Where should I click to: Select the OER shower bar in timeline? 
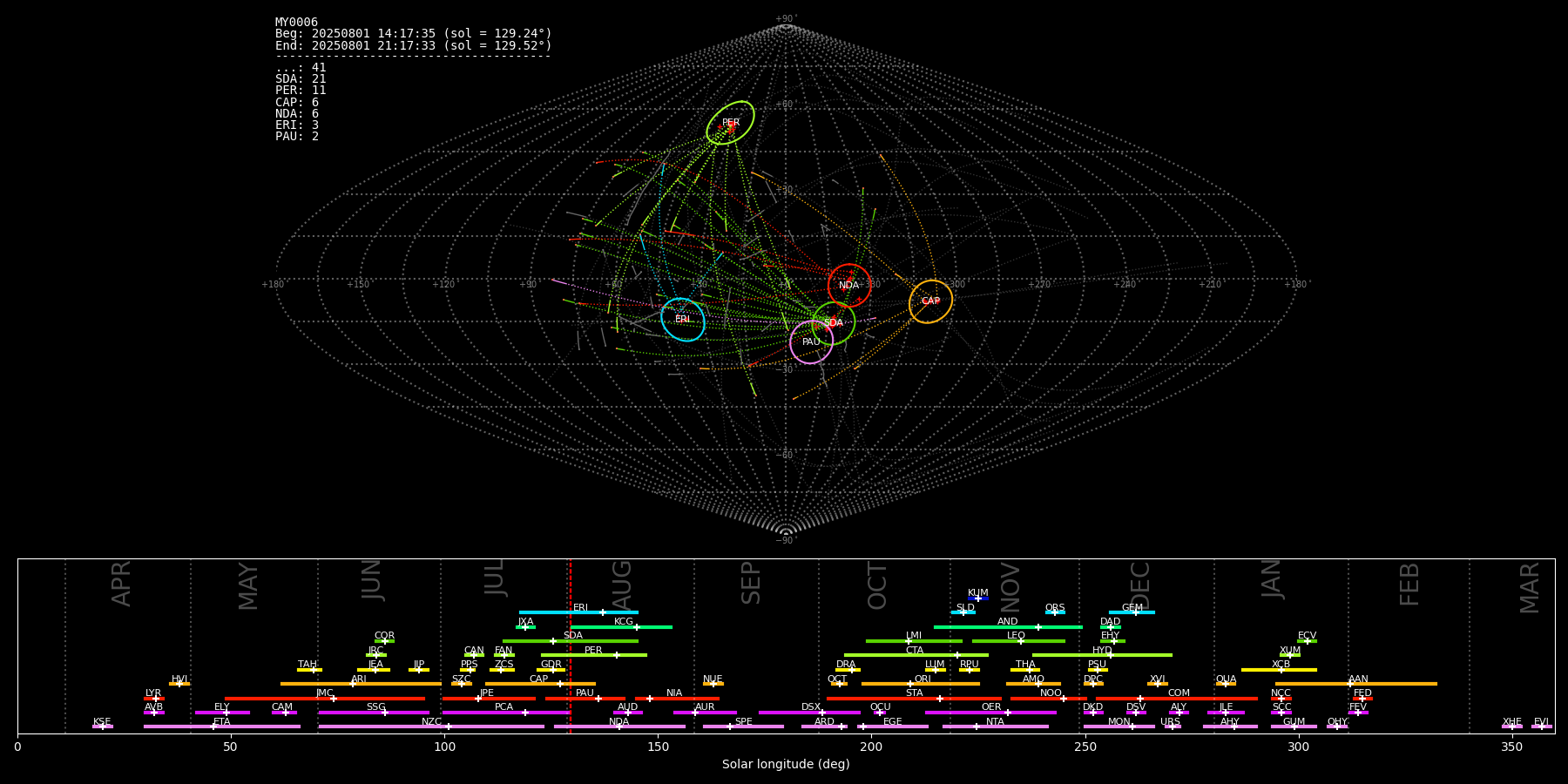990,713
